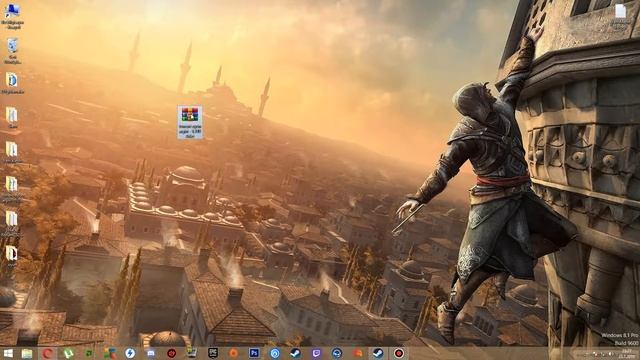Open the Windows Start button
The width and height of the screenshot is (640, 360).
7,353
